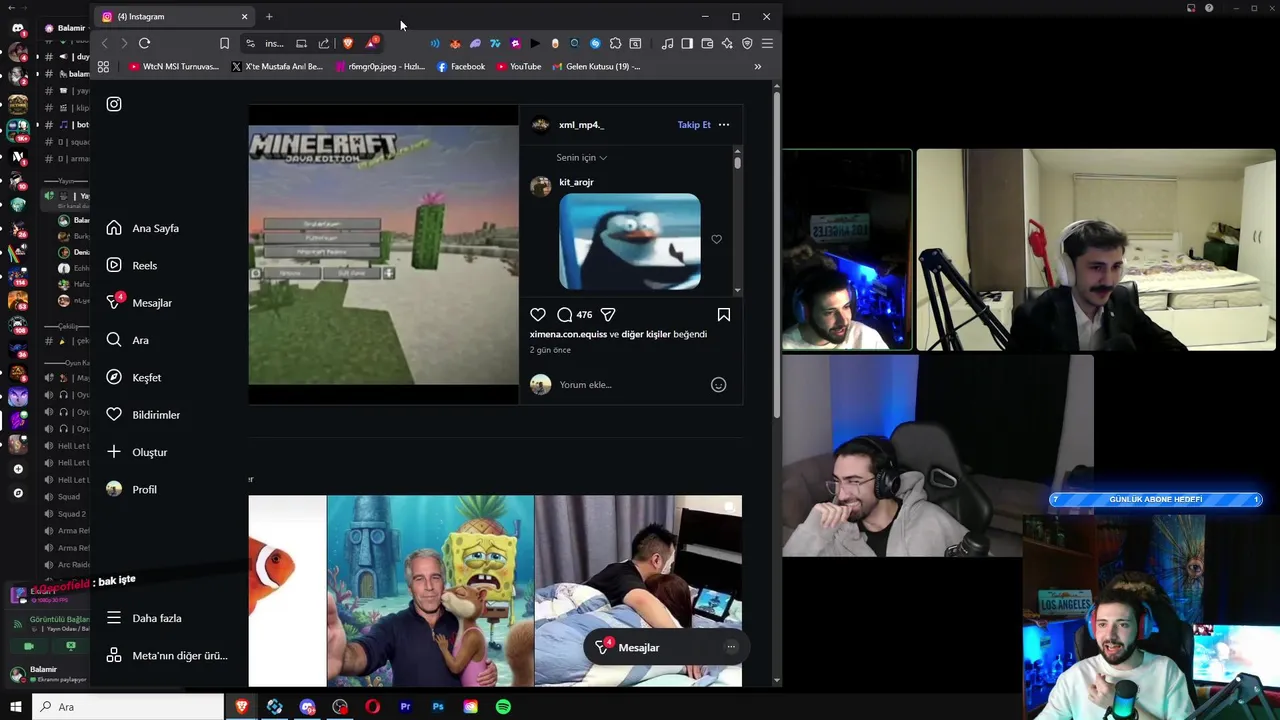Reload the page in browser
The width and height of the screenshot is (1280, 720).
144,43
